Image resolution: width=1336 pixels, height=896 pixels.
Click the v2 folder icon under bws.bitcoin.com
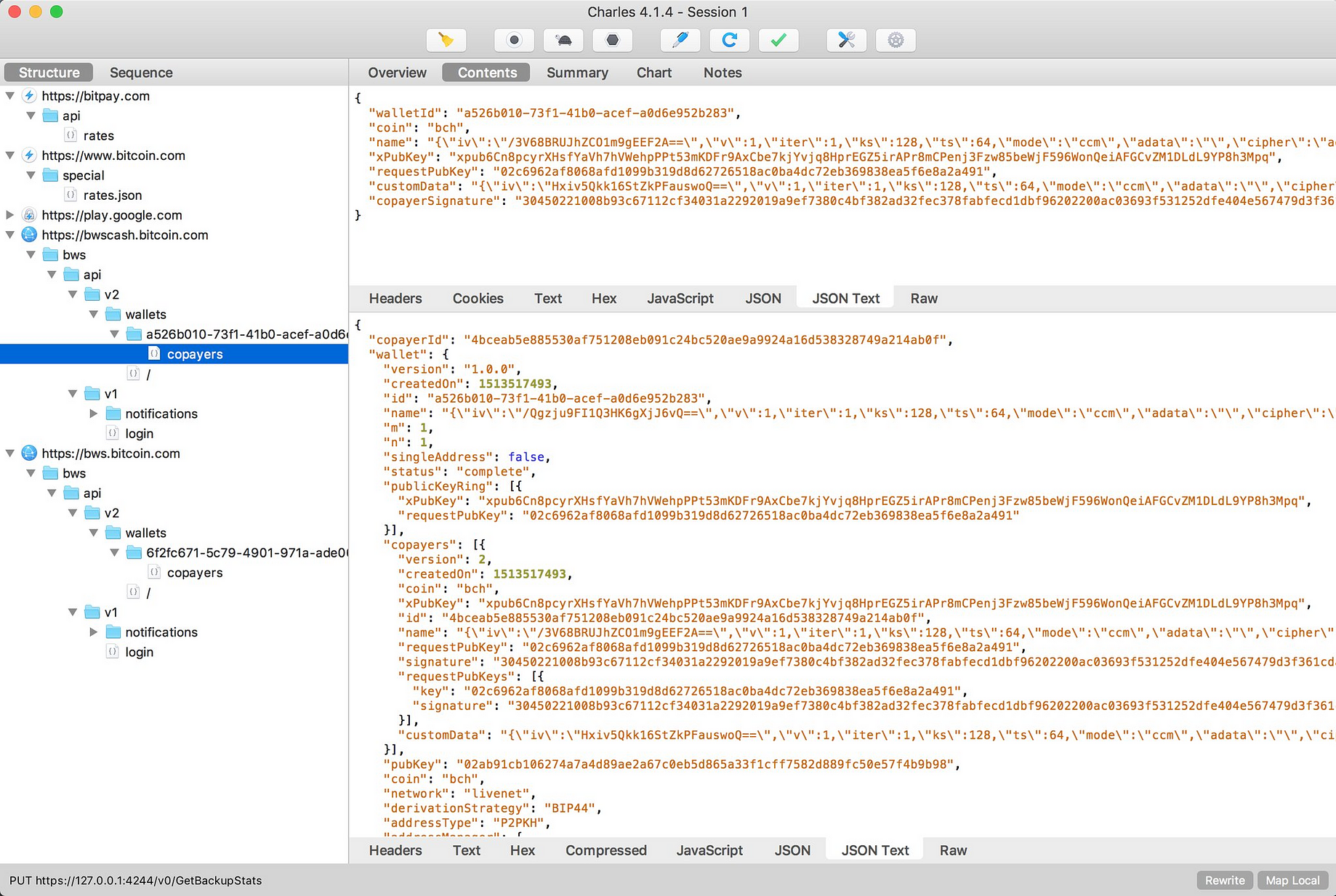tap(92, 513)
